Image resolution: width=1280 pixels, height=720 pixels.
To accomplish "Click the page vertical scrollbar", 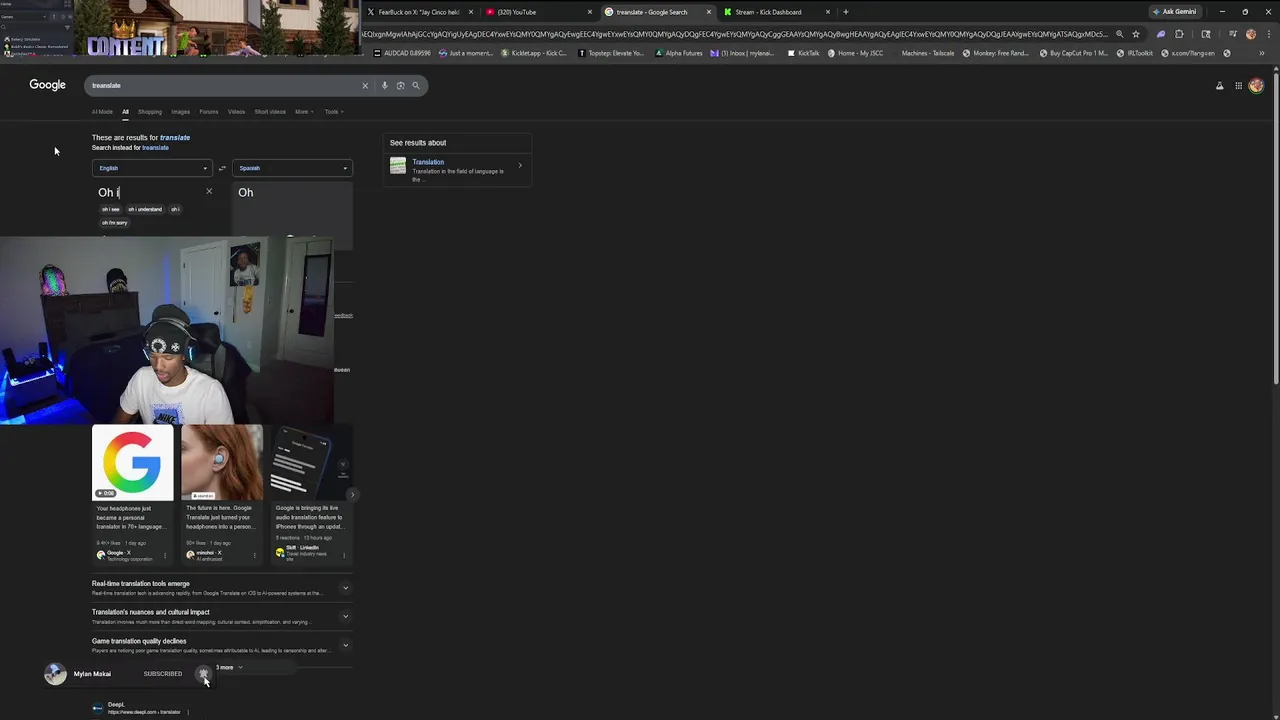I will click(x=1275, y=230).
